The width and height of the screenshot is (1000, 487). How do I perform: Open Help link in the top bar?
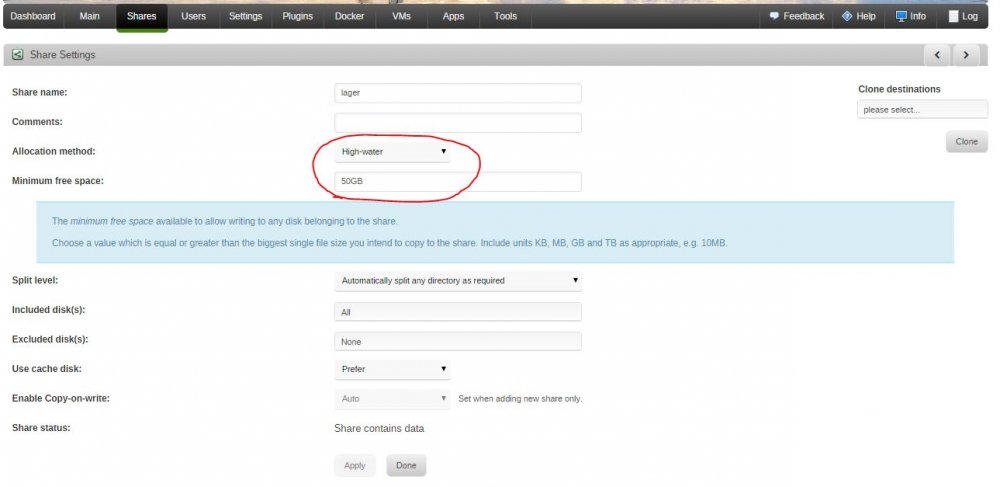pyautogui.click(x=865, y=17)
